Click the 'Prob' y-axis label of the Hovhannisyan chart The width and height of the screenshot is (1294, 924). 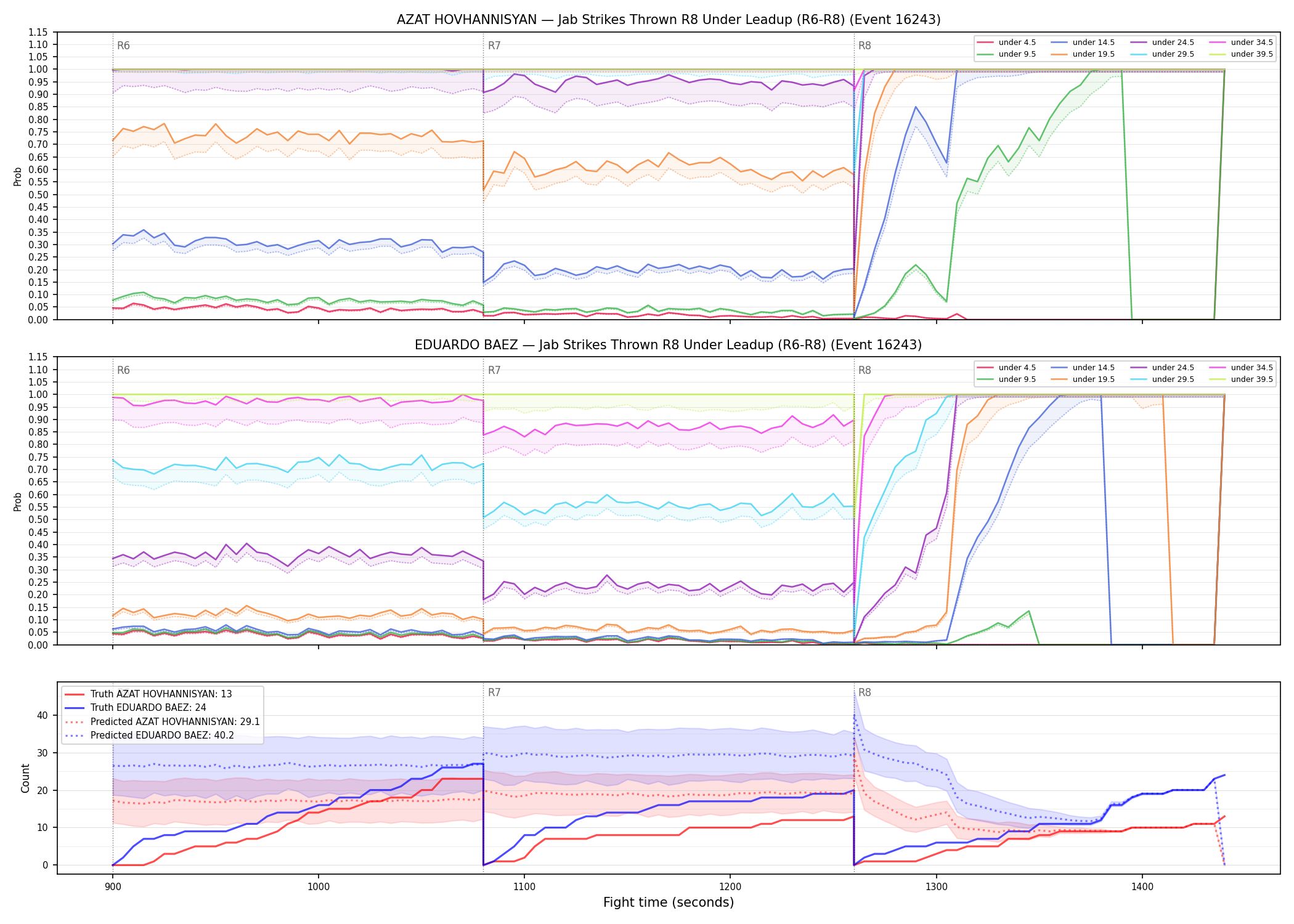tap(18, 176)
